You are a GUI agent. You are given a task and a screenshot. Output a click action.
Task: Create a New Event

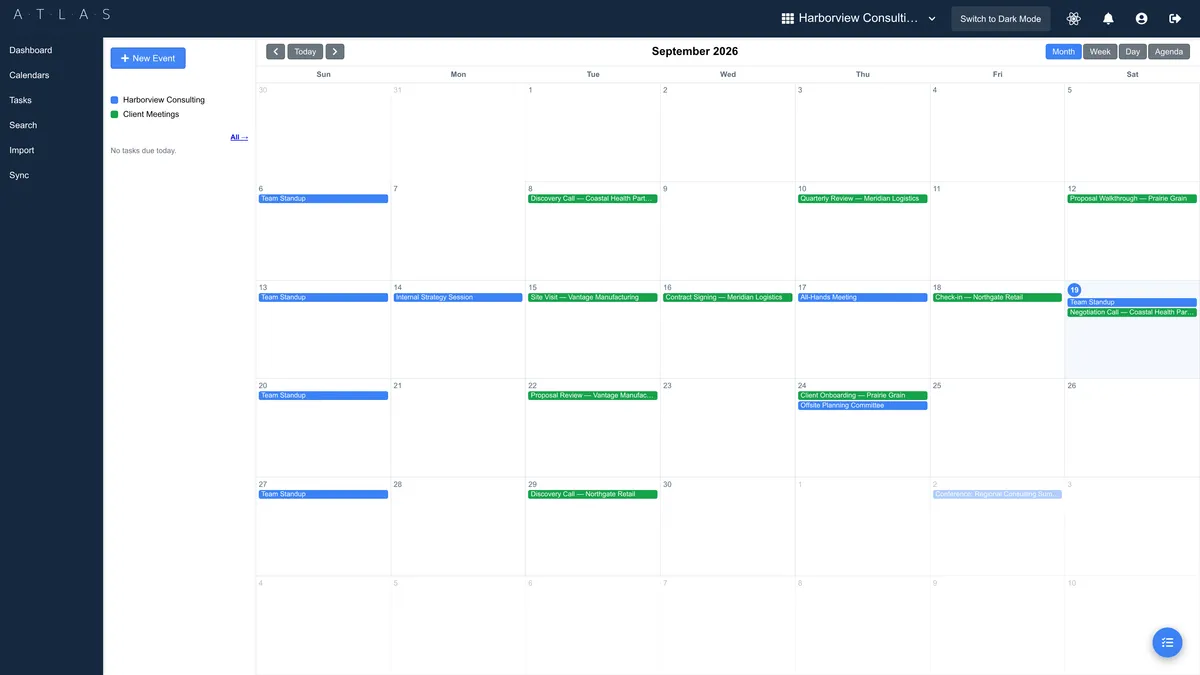tap(148, 58)
